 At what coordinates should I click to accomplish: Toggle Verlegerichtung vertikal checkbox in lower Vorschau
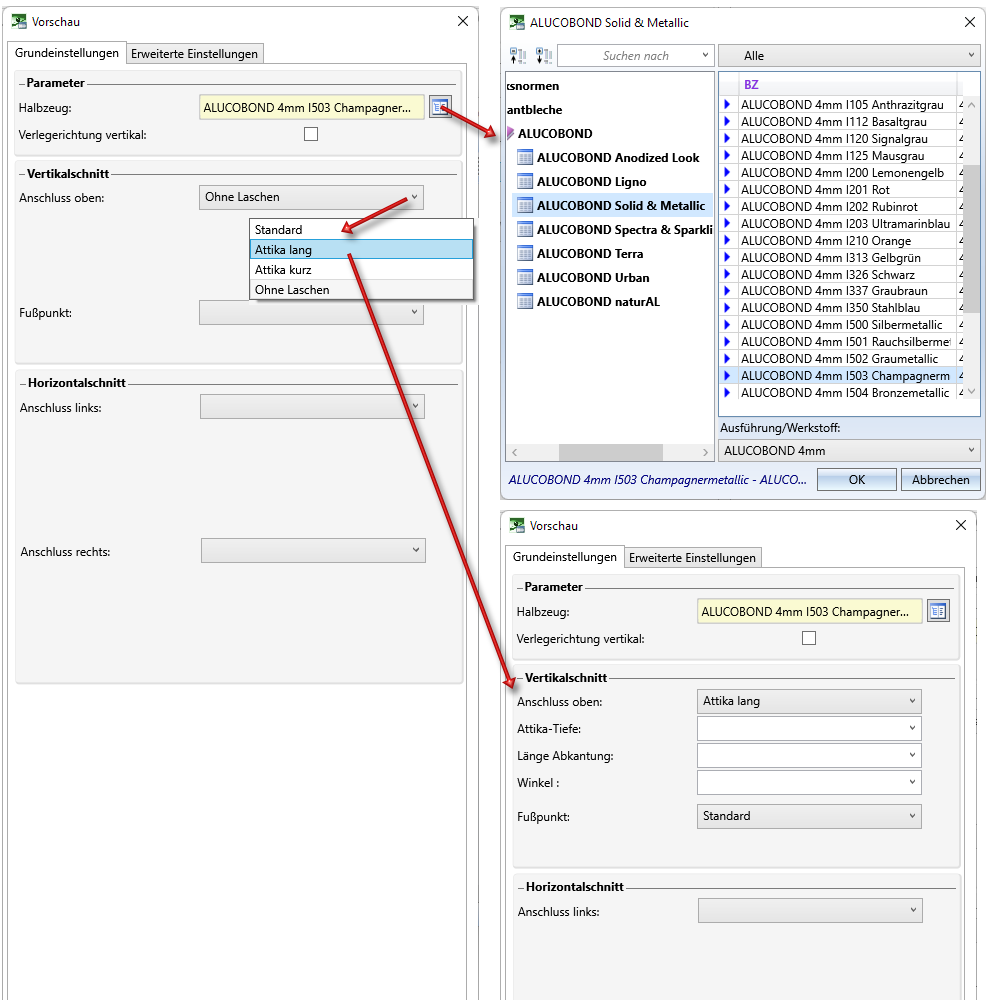[809, 638]
